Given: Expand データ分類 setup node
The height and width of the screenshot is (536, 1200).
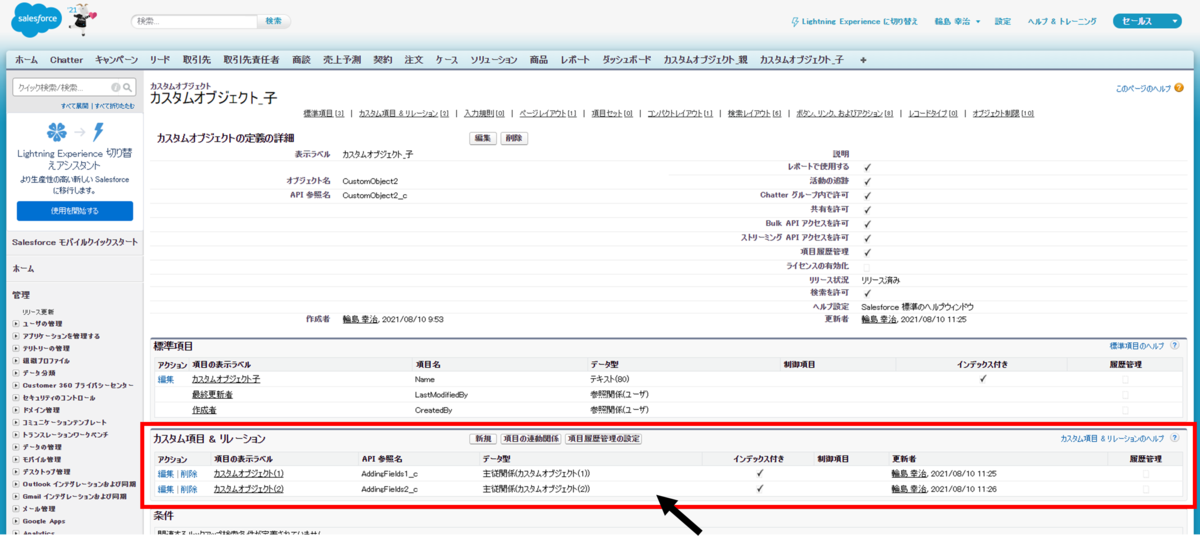Looking at the screenshot, I should pyautogui.click(x=15, y=372).
